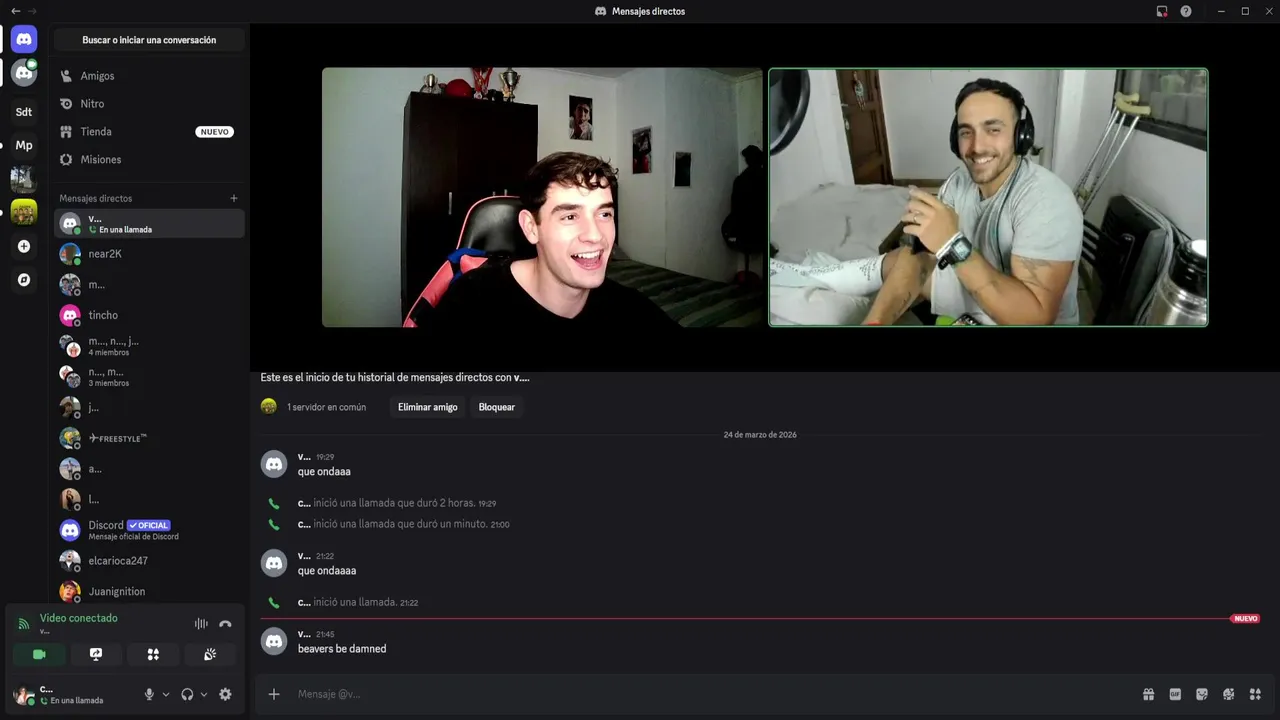1280x720 pixels.
Task: Open the Misiones page
Action: click(149, 160)
